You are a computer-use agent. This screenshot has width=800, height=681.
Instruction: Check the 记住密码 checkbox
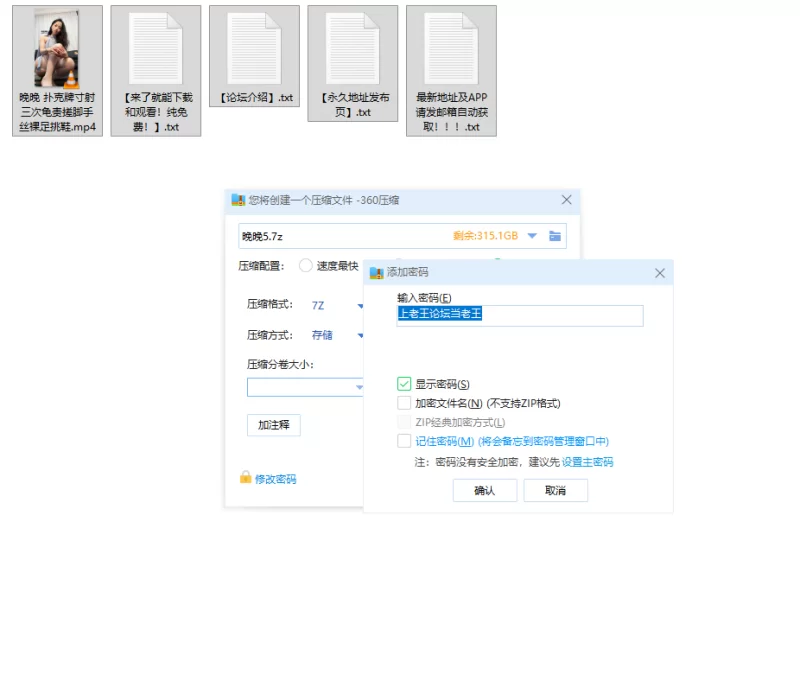404,441
